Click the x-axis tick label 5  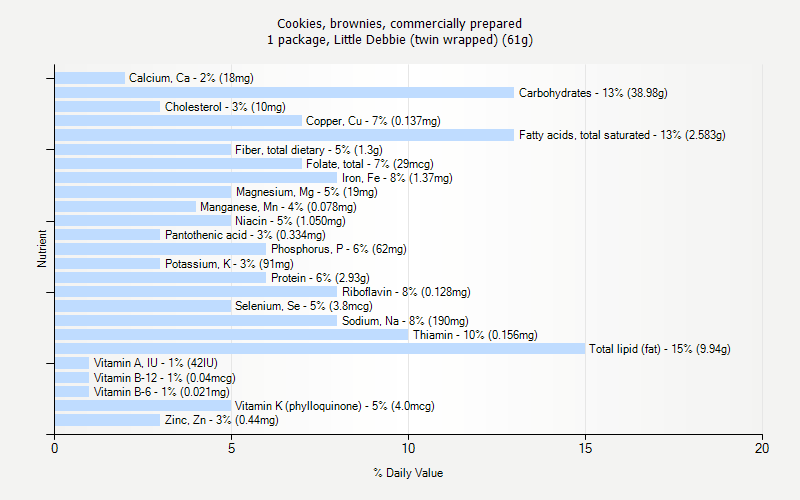pos(232,448)
